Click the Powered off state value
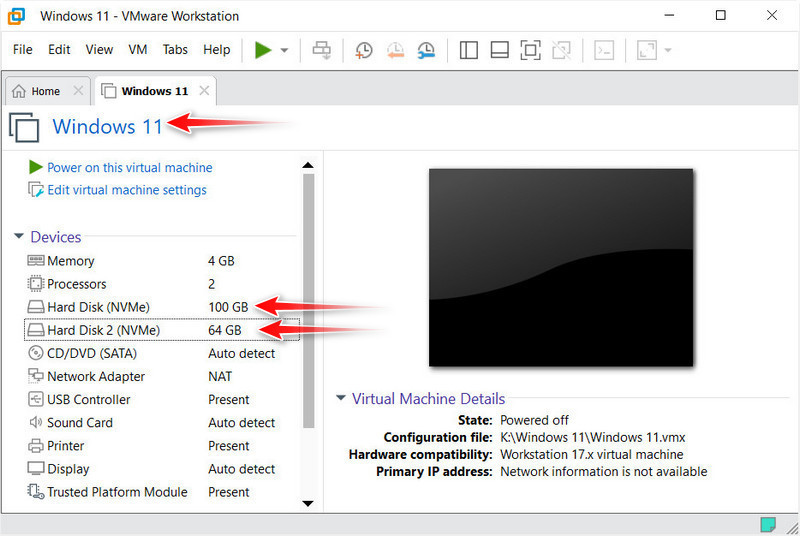The height and width of the screenshot is (536, 800). 534,420
